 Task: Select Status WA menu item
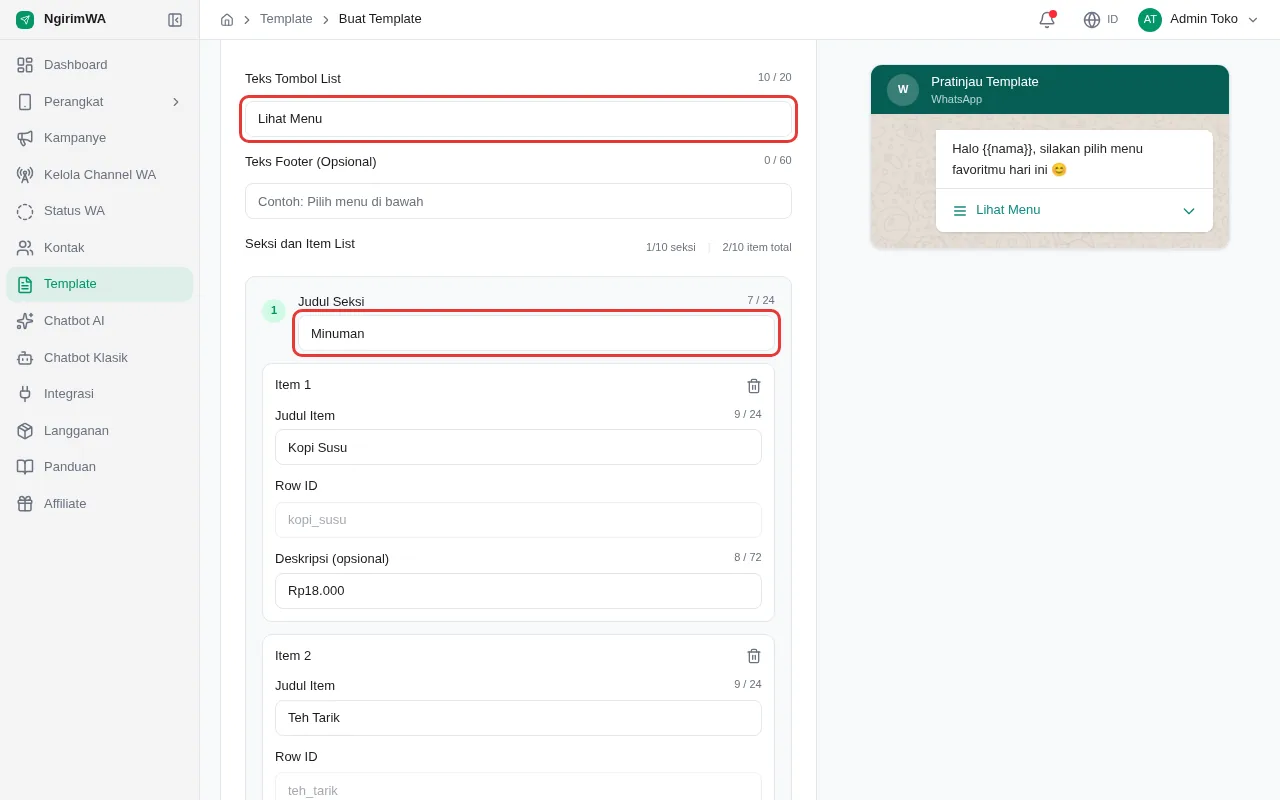(x=100, y=211)
